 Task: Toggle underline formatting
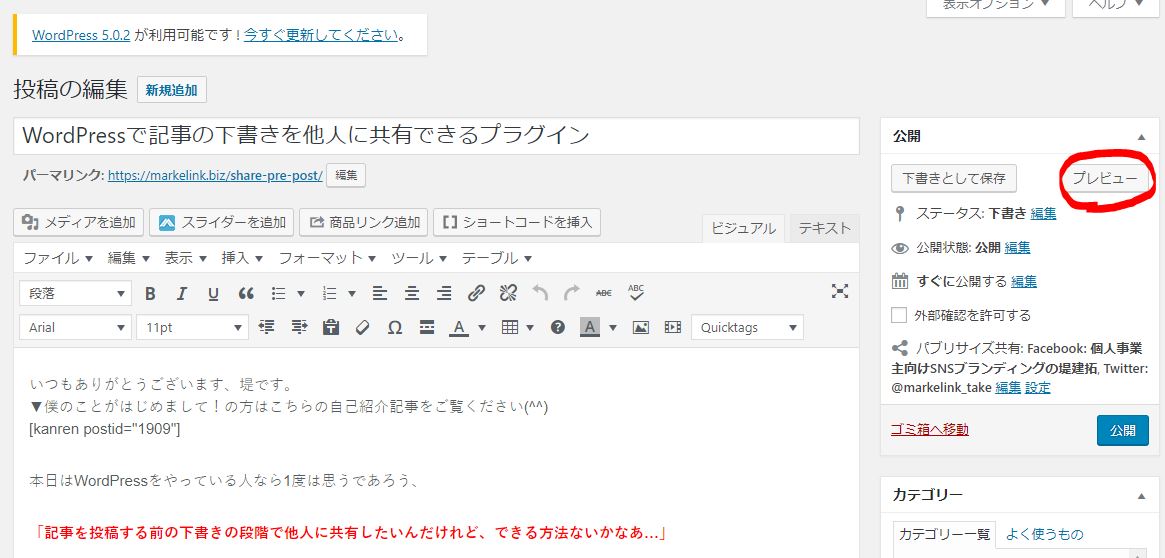click(x=213, y=293)
